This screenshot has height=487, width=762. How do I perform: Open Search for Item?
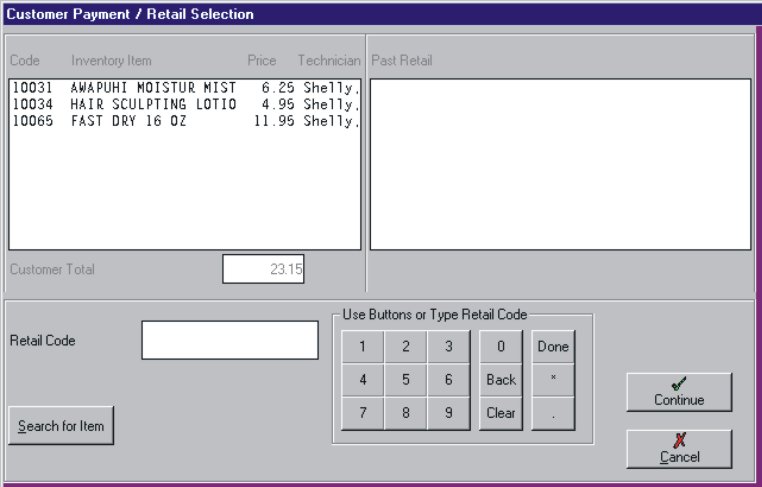tap(62, 426)
